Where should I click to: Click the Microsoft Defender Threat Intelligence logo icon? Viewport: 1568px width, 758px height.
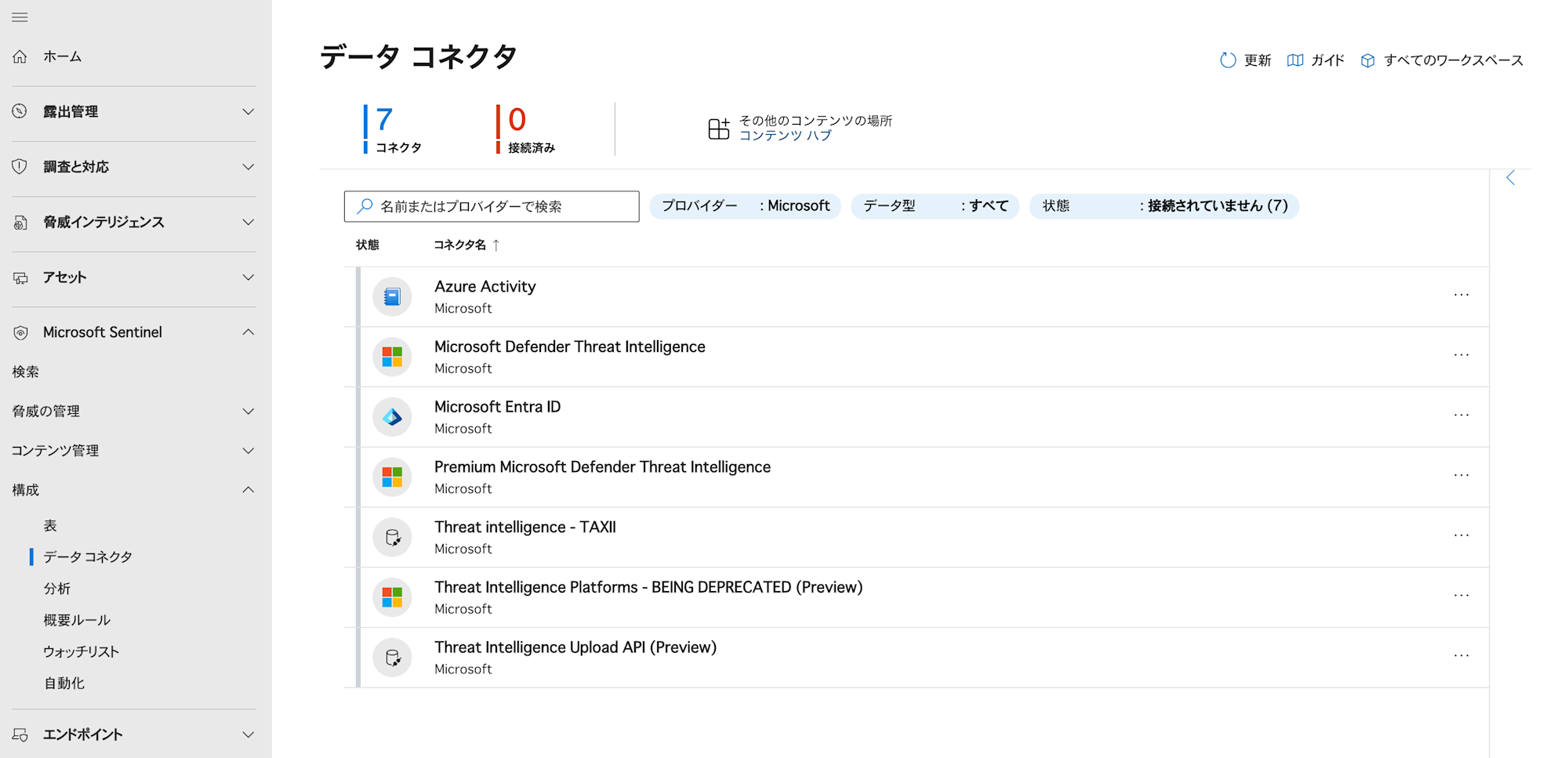click(x=392, y=357)
